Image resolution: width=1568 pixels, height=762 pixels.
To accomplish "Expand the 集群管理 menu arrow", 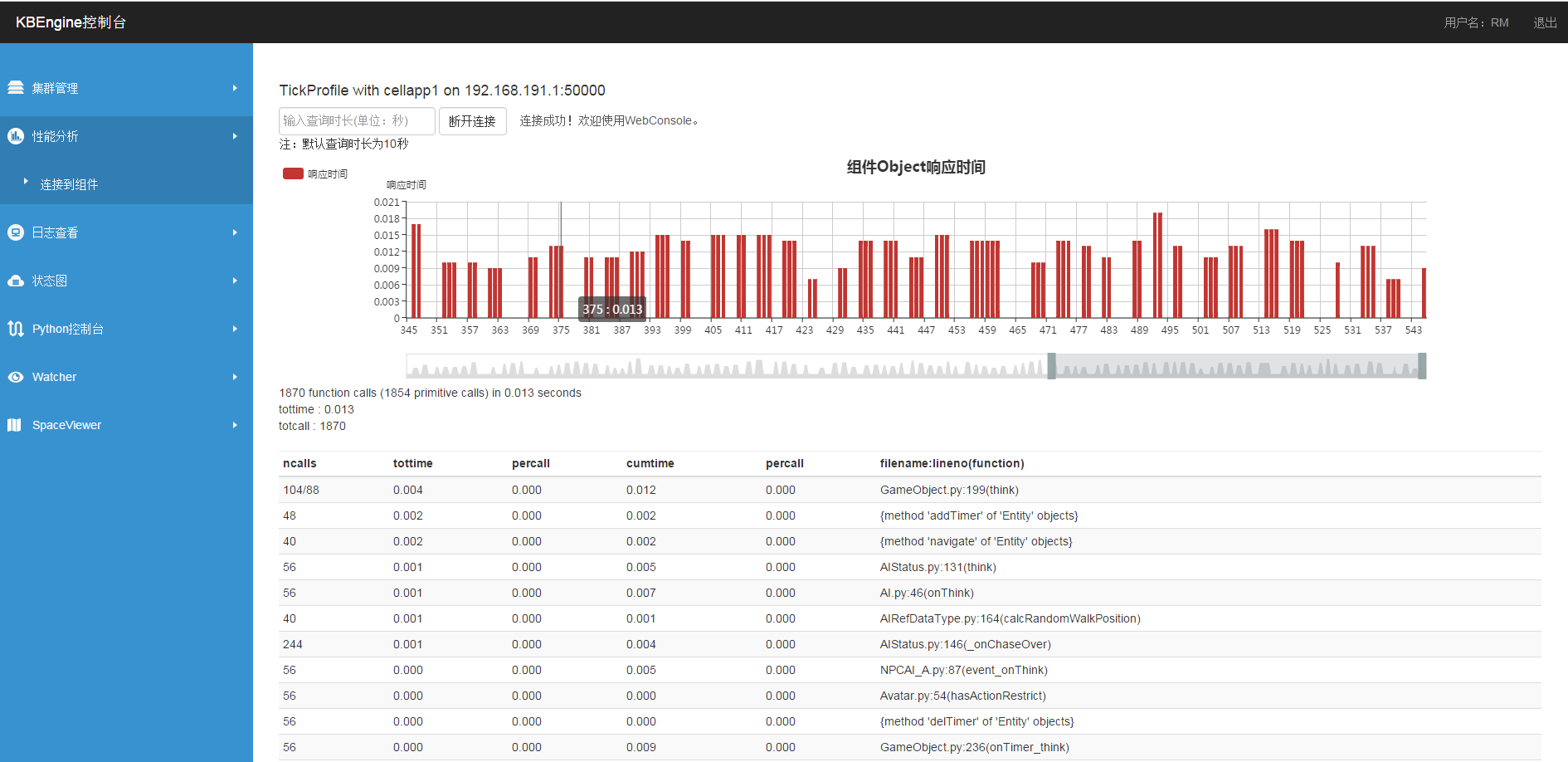I will (235, 88).
